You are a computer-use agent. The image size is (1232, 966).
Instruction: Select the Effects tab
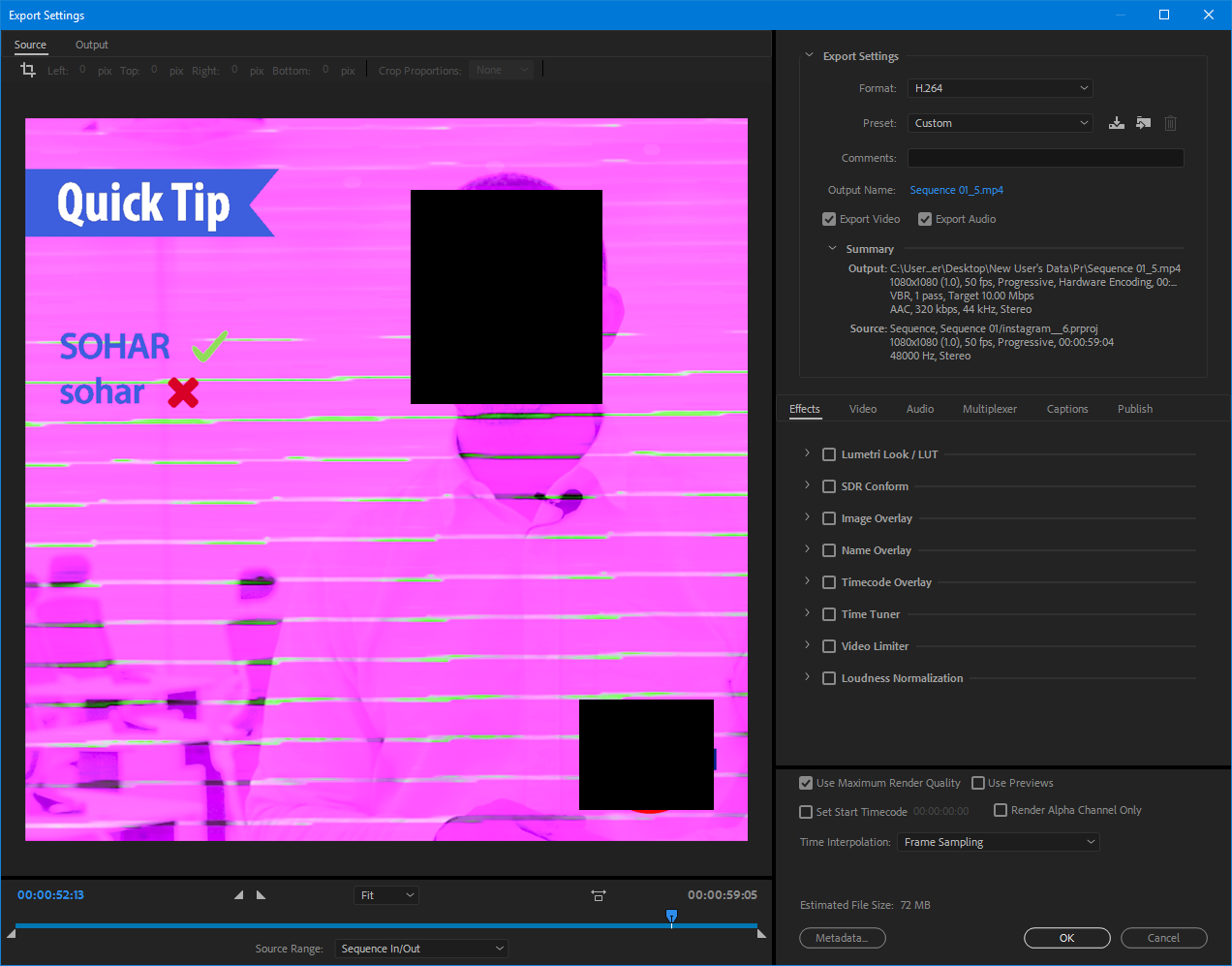pos(805,409)
